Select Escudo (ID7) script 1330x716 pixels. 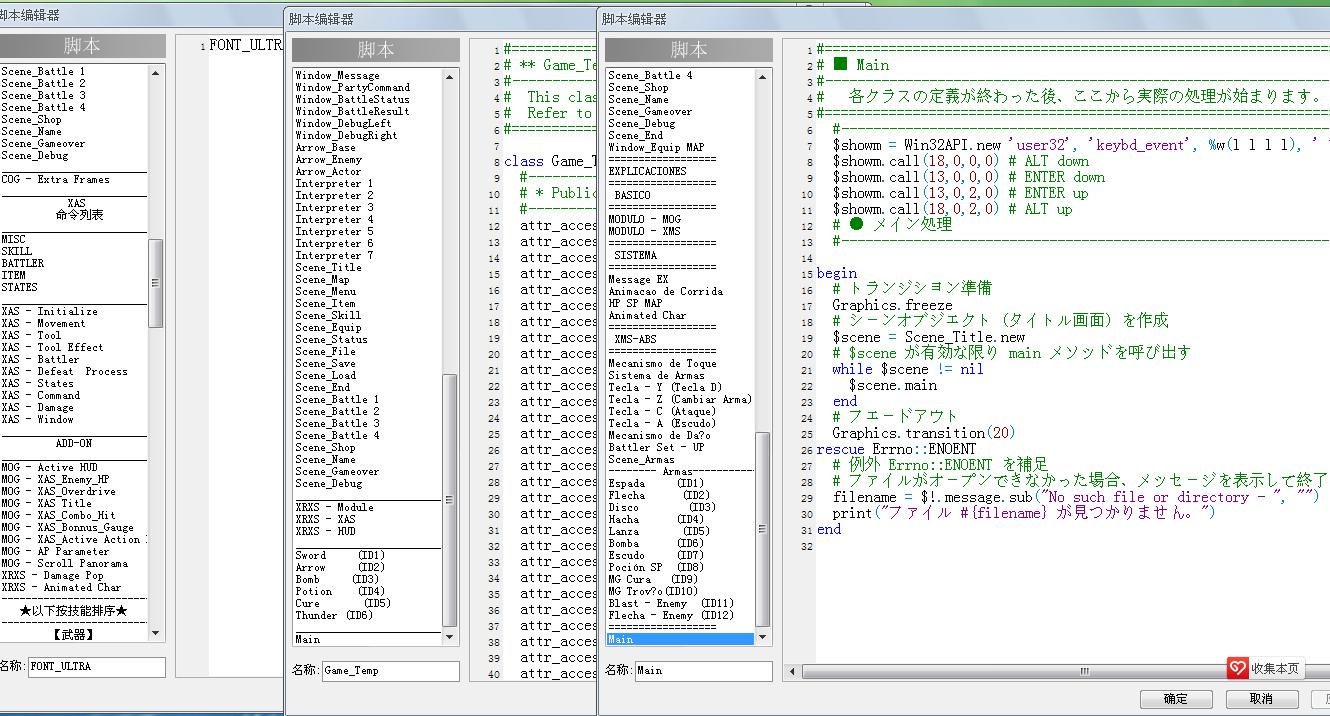[657, 555]
